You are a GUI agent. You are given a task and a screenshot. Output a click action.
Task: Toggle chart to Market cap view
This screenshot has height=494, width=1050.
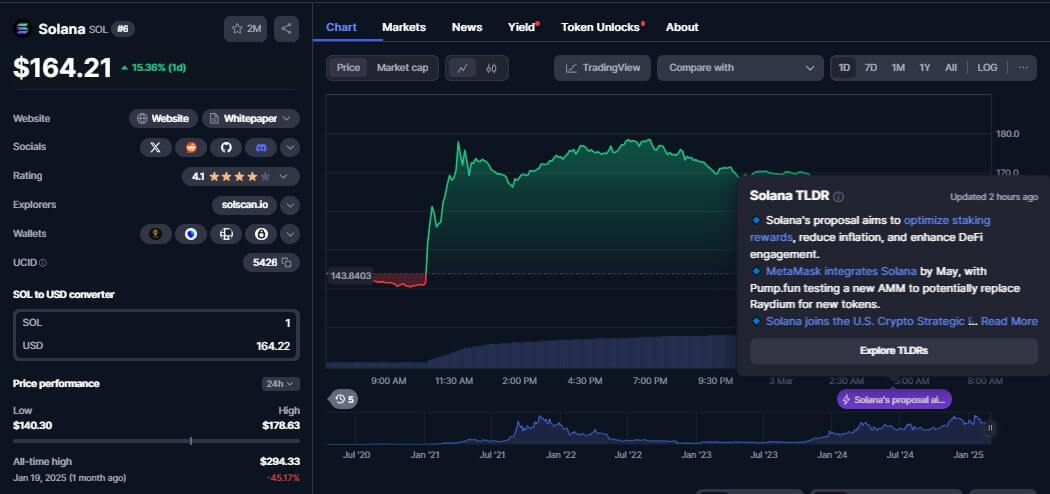click(402, 68)
